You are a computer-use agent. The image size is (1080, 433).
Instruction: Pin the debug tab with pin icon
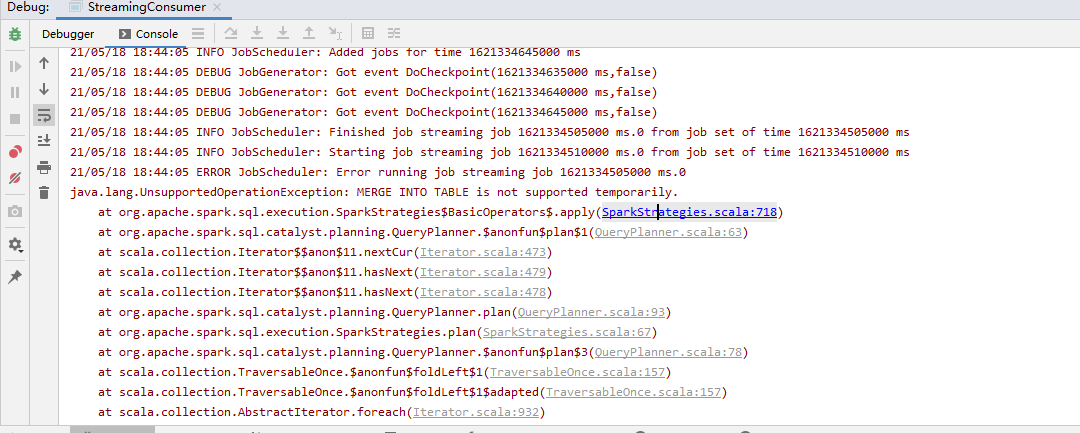[15, 277]
